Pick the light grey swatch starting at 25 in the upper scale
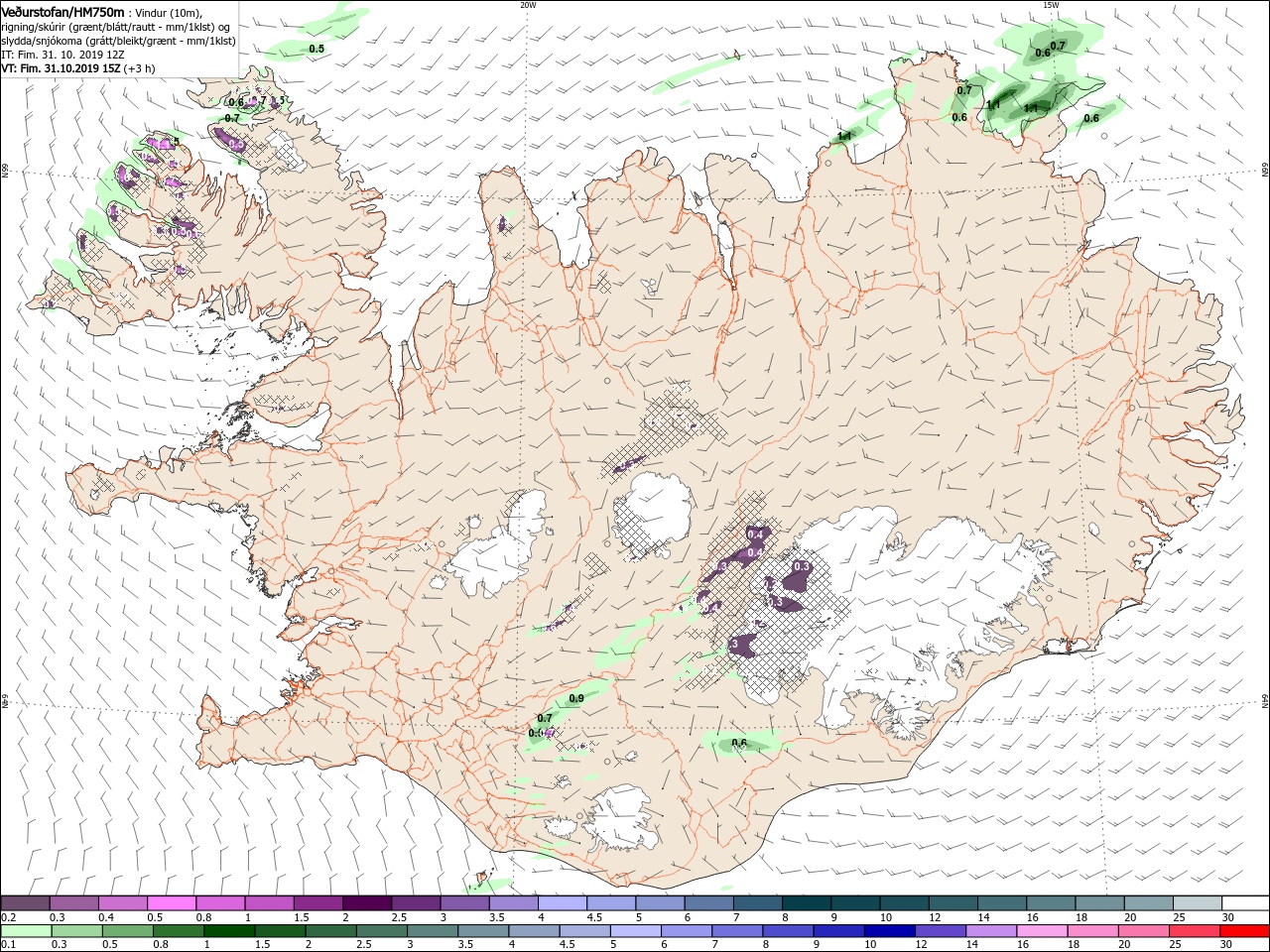1270x952 pixels. tap(1196, 903)
